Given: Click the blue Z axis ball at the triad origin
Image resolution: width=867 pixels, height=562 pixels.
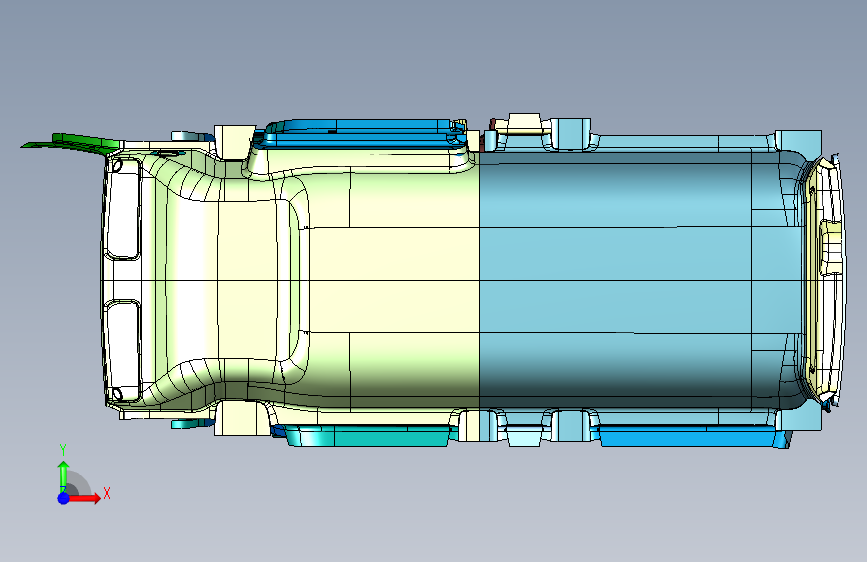Looking at the screenshot, I should [x=64, y=498].
